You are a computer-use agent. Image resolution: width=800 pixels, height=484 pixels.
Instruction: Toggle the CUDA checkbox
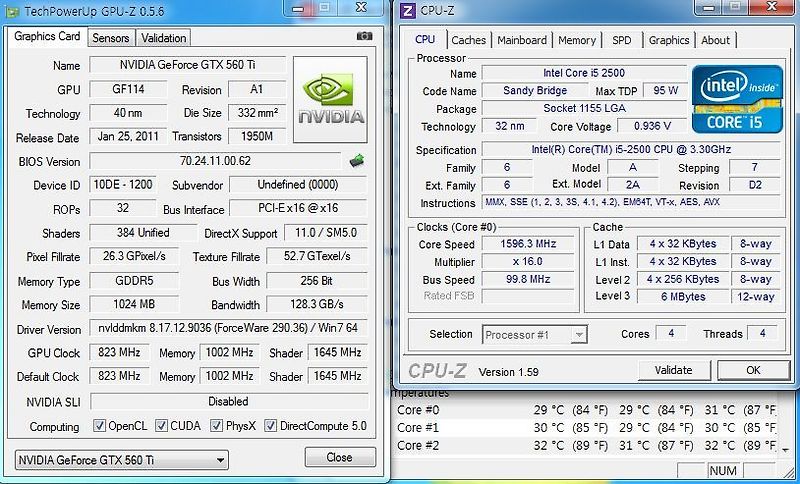pyautogui.click(x=161, y=425)
